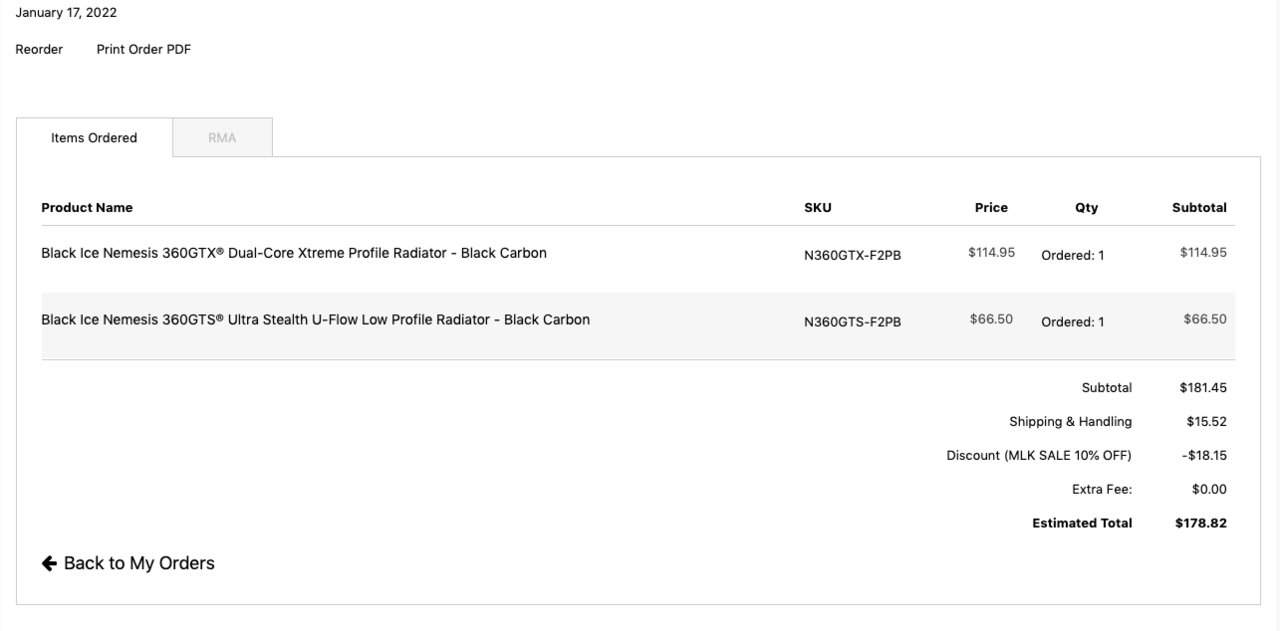Click Back to My Orders link
1280x631 pixels.
point(139,562)
